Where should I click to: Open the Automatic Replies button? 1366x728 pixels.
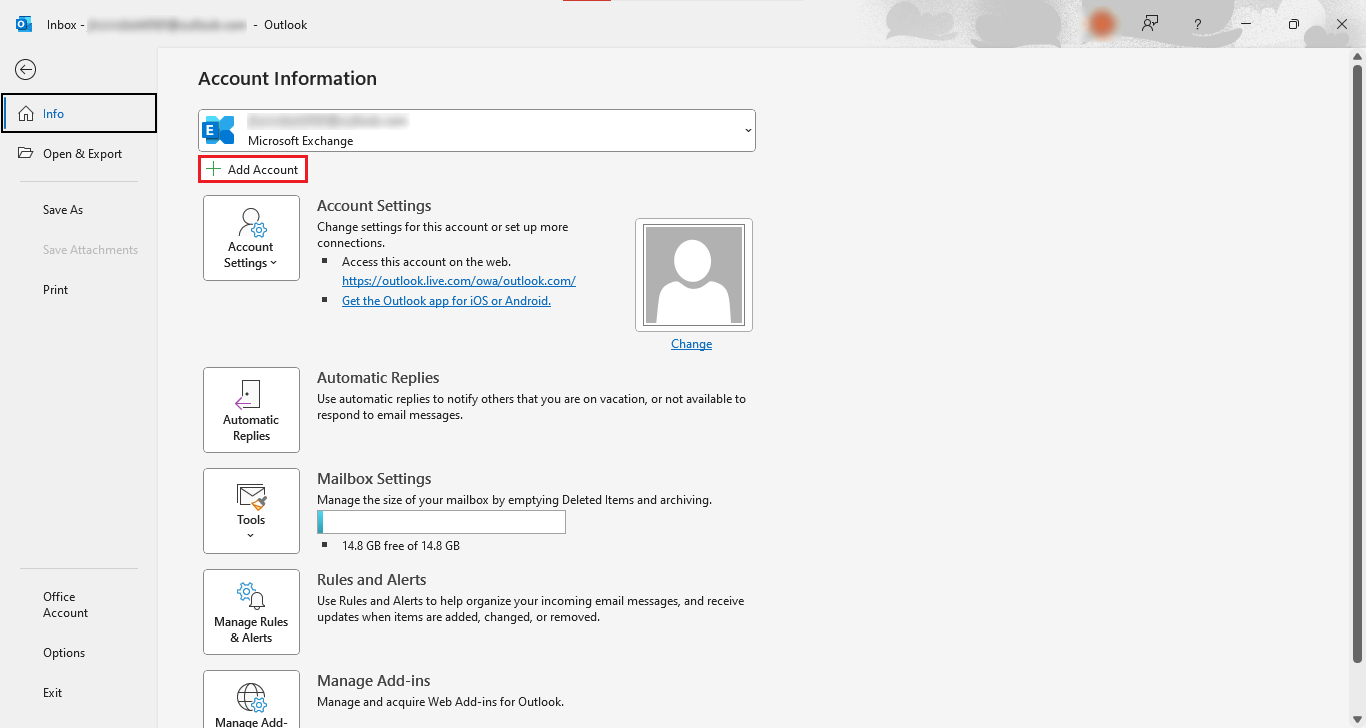[251, 410]
